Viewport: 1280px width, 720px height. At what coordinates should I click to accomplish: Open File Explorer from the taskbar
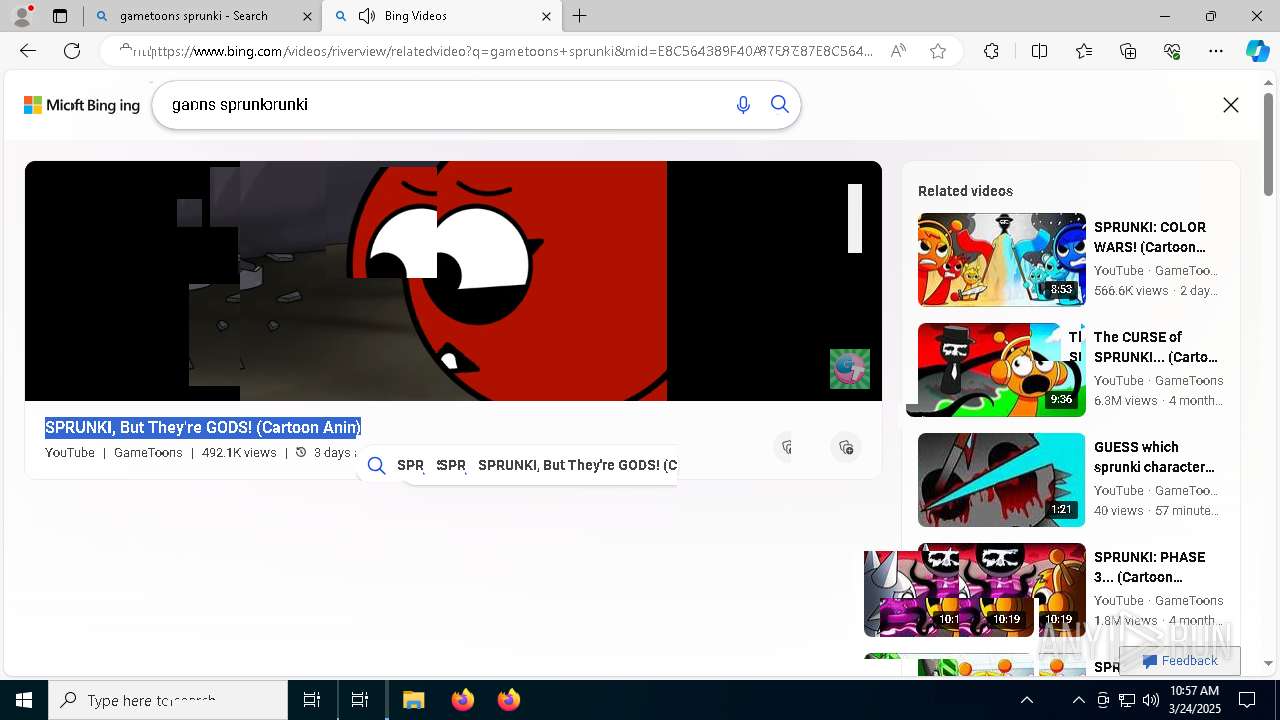[414, 700]
